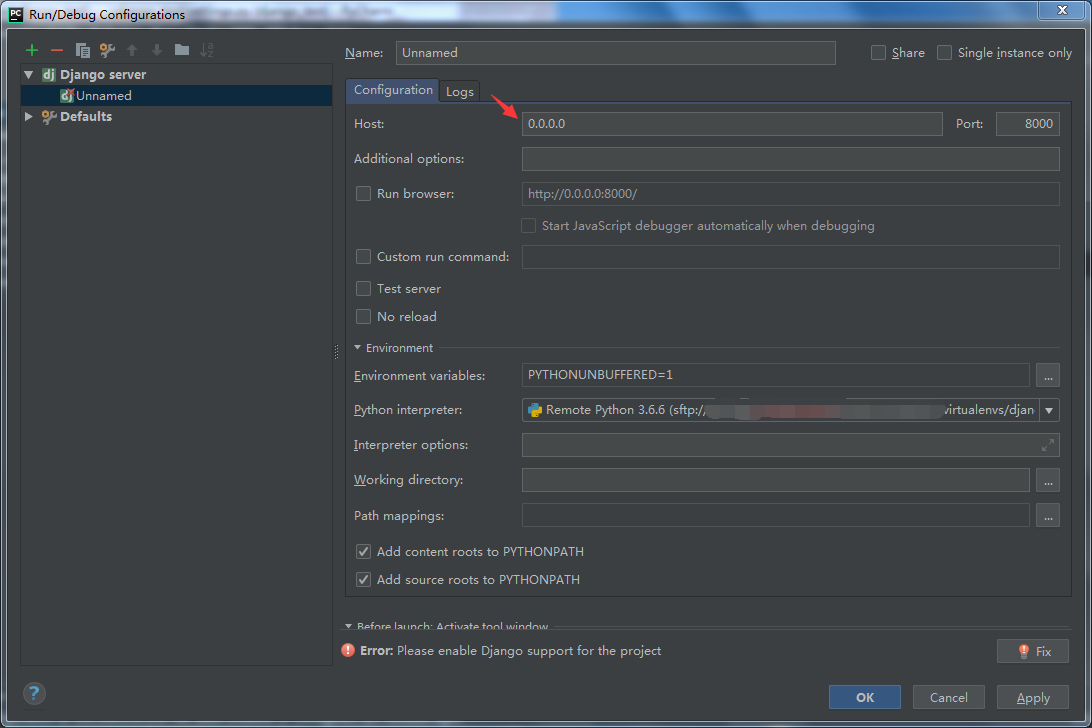Add a new configuration with the plus icon
The image size is (1092, 728).
pos(31,50)
